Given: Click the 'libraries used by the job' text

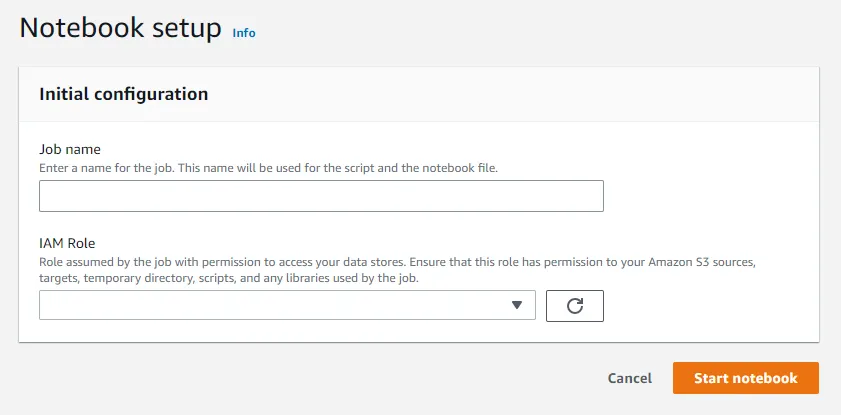Looking at the screenshot, I should click(345, 278).
